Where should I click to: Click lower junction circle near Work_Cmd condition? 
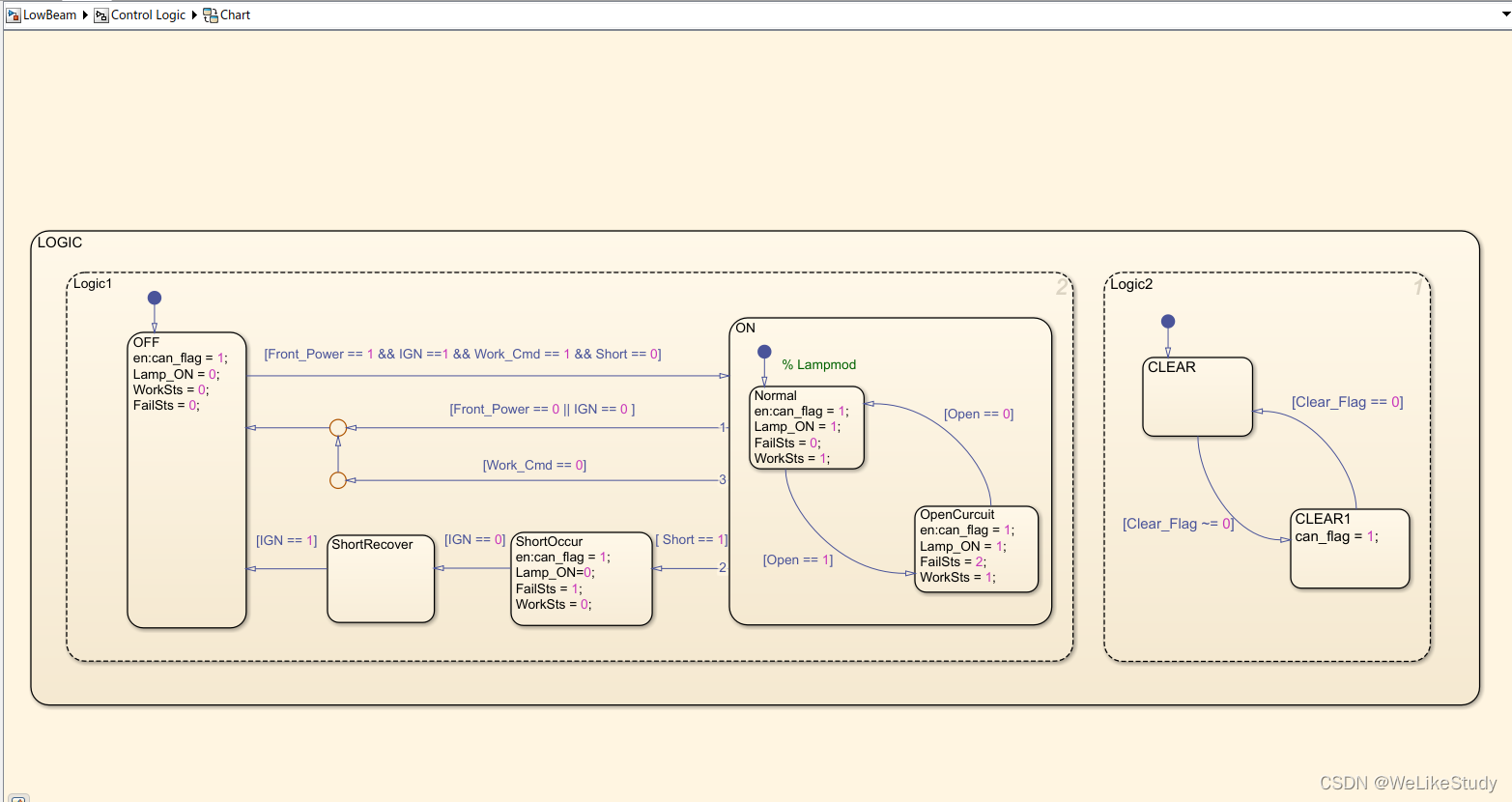pyautogui.click(x=338, y=480)
